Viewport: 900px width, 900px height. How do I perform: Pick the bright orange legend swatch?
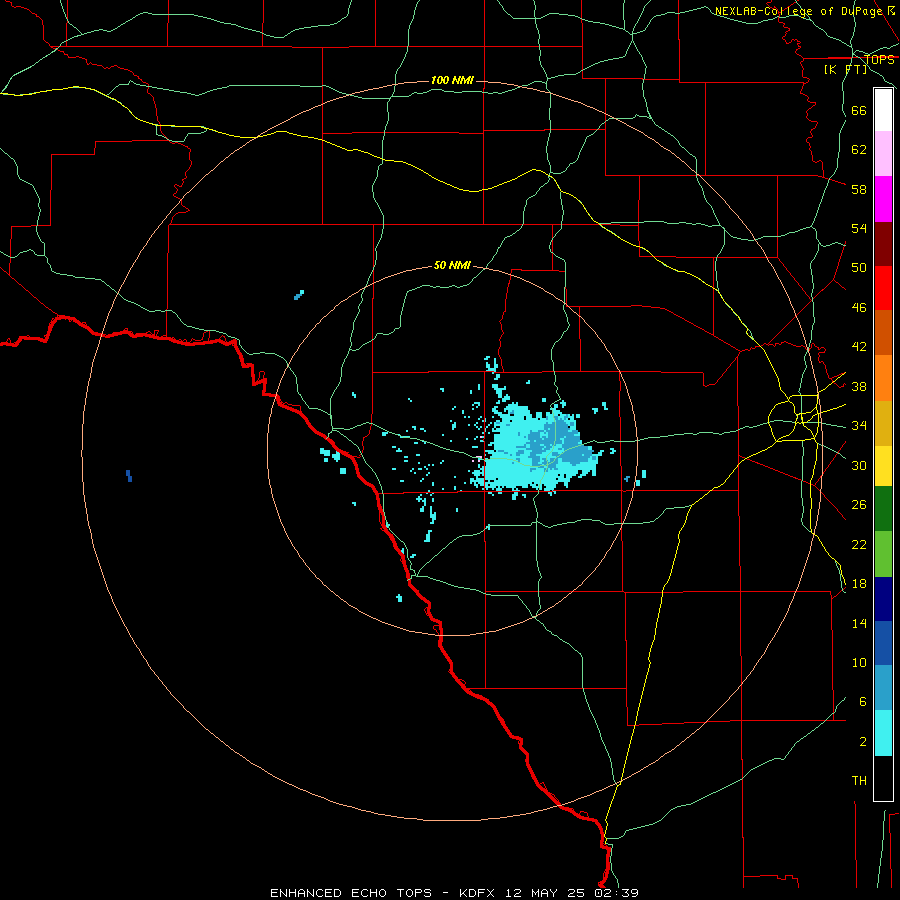pos(883,378)
